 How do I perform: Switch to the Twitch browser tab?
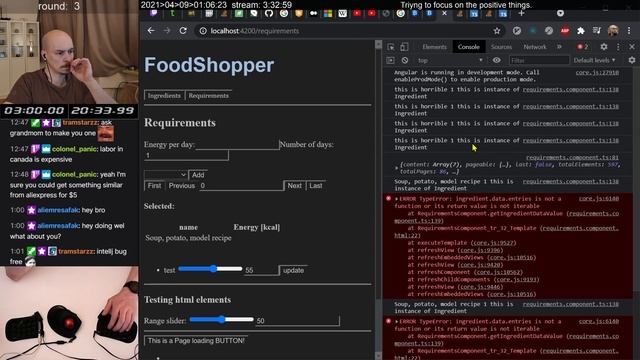[154, 13]
